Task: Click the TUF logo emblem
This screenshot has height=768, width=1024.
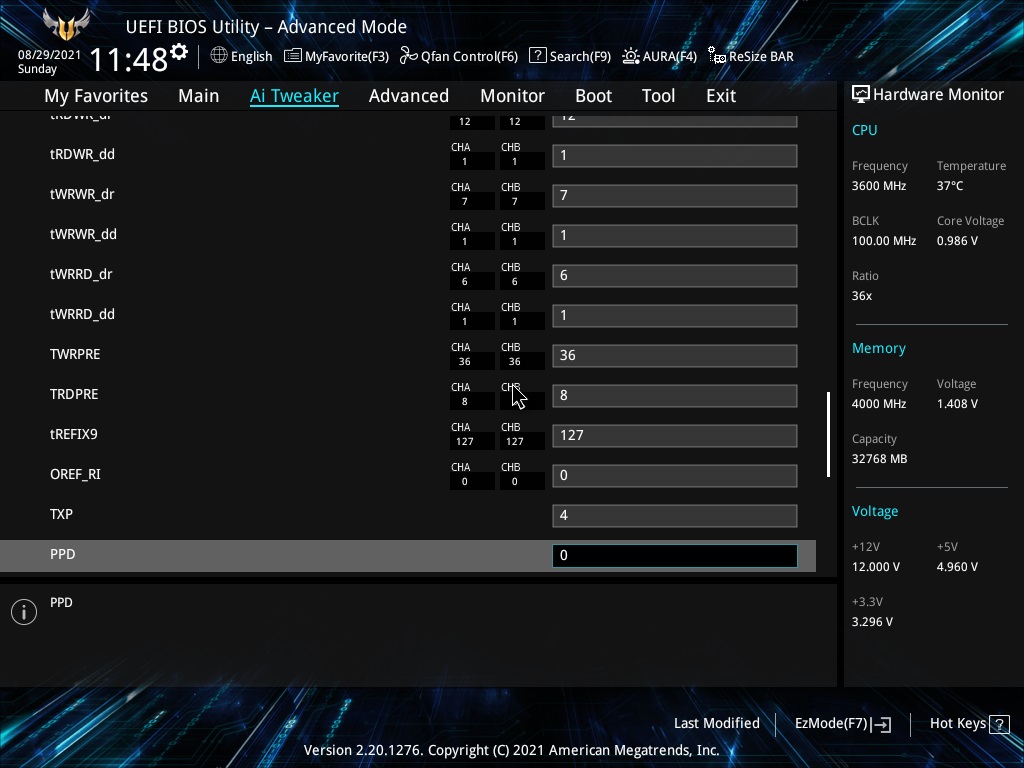Action: pyautogui.click(x=66, y=24)
